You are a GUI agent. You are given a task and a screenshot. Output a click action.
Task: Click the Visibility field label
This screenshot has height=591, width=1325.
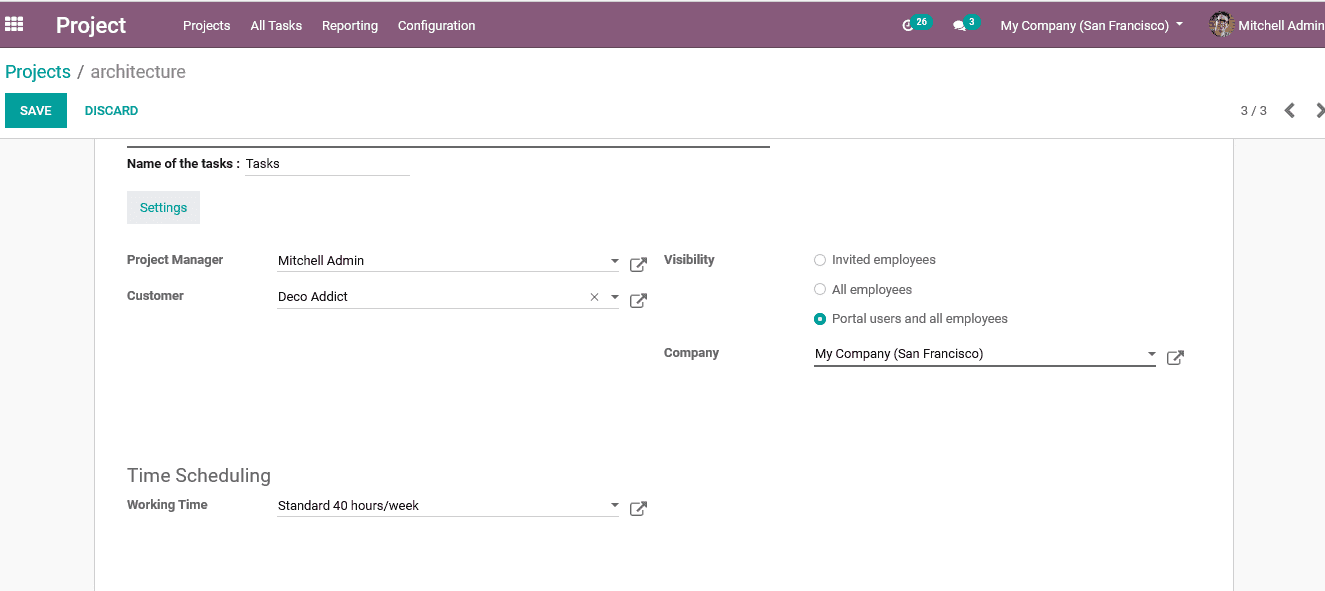point(689,260)
